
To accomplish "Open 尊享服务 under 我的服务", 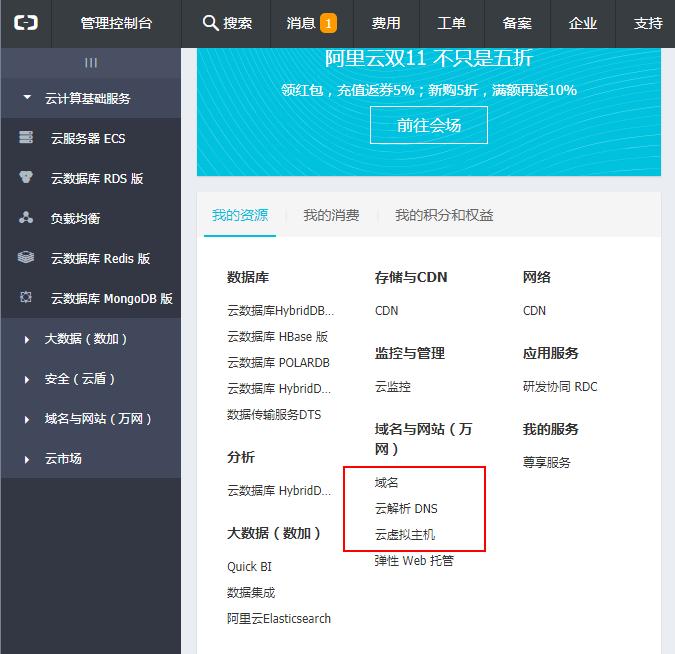I will click(x=546, y=462).
